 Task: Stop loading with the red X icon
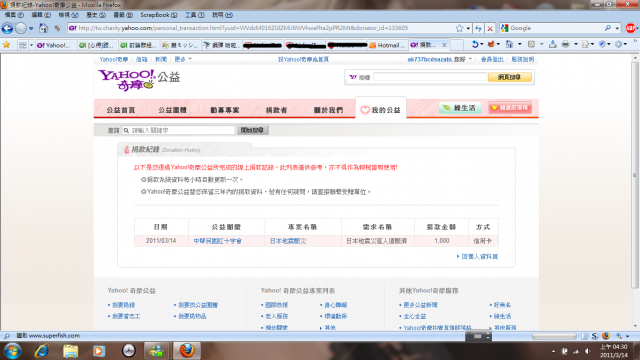[490, 28]
